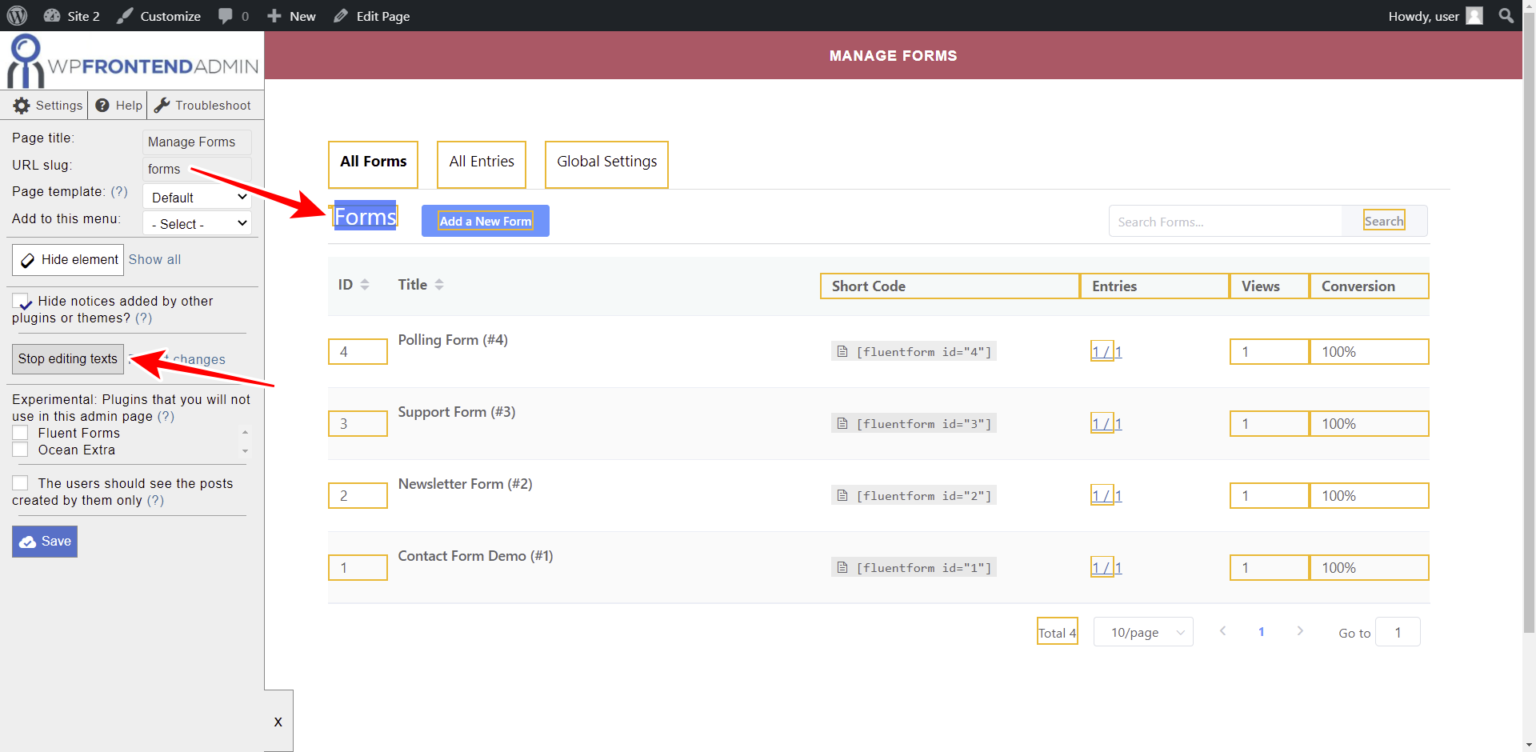Click the Settings gear icon
Viewport: 1536px width, 752px height.
pyautogui.click(x=22, y=104)
